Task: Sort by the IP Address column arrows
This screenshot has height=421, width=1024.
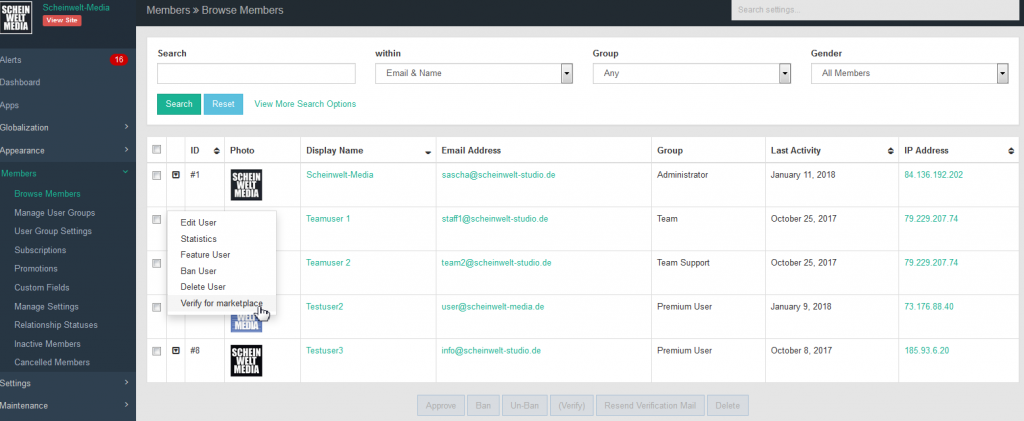Action: tap(1012, 151)
